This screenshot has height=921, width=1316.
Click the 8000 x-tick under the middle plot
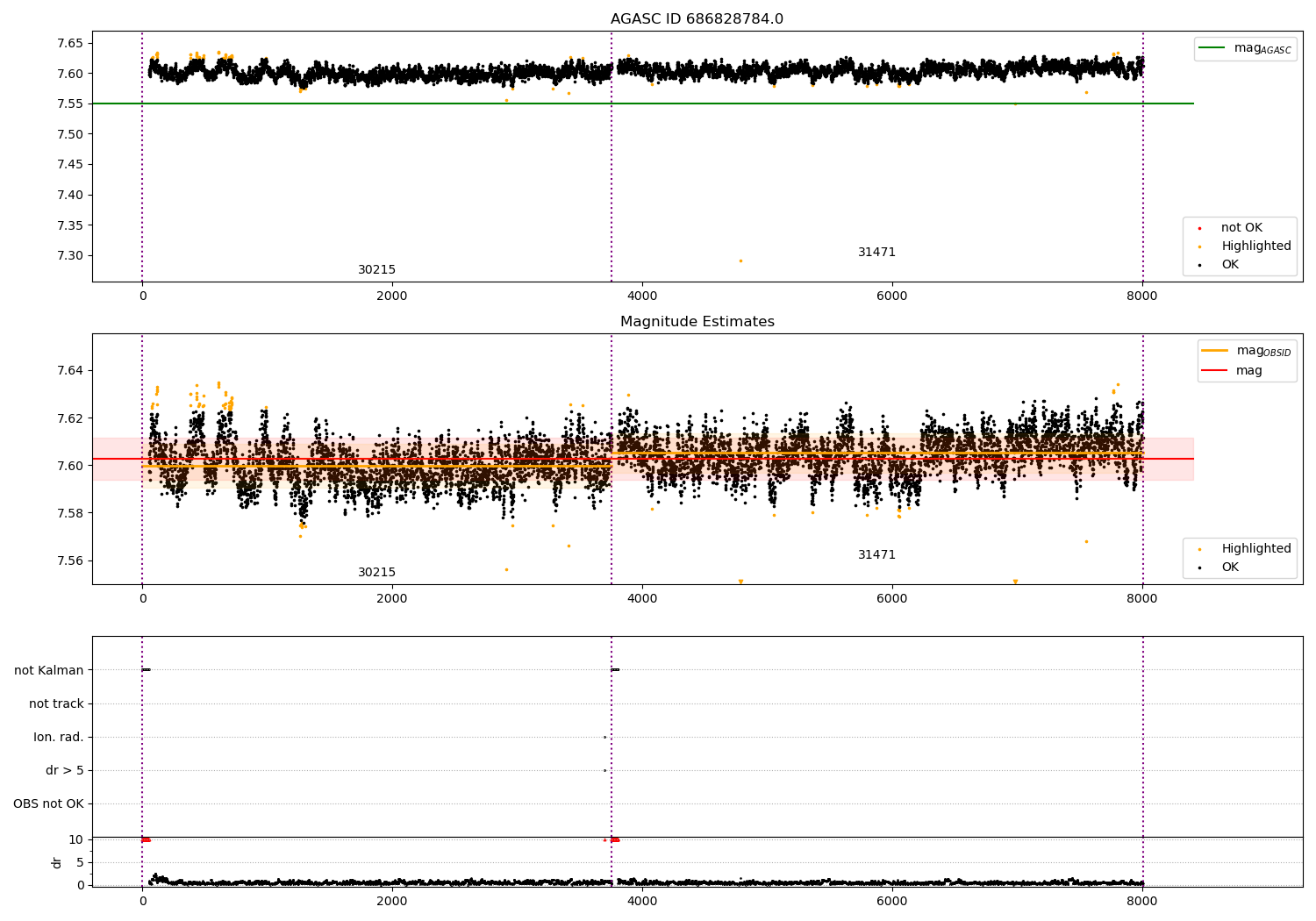click(x=1142, y=598)
